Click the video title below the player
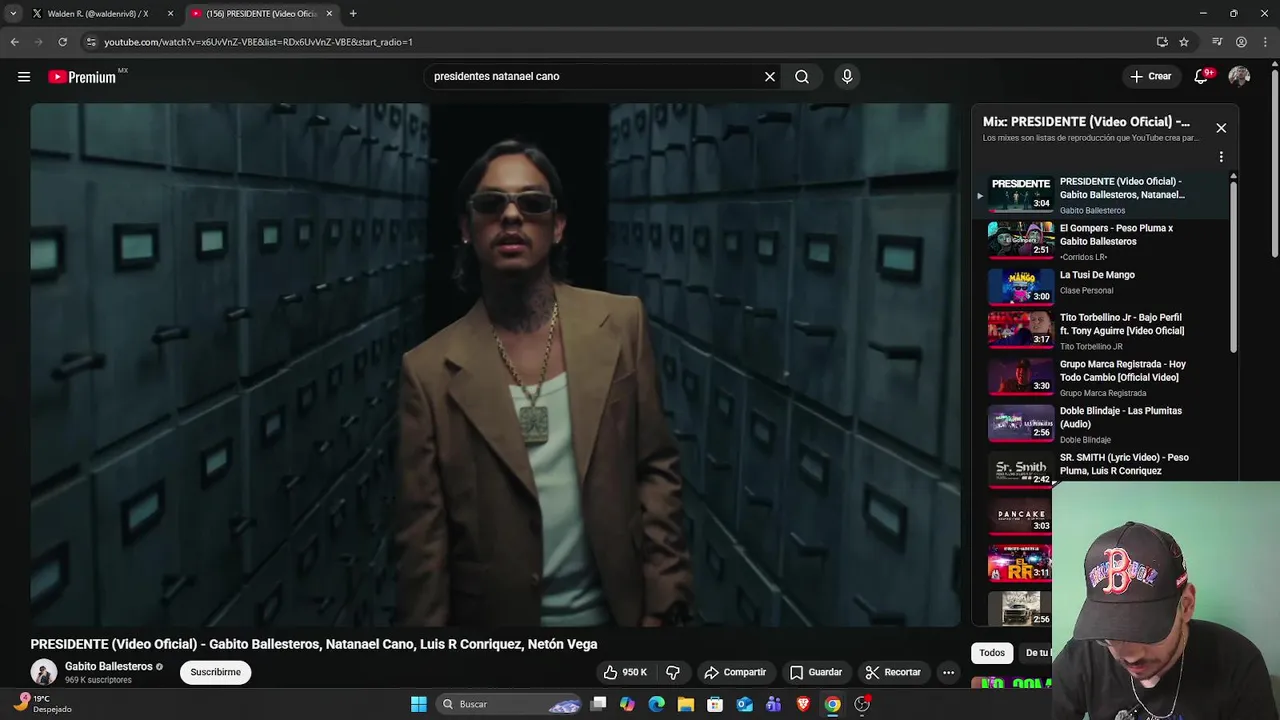Screen dimensions: 1280x720 coord(314,644)
